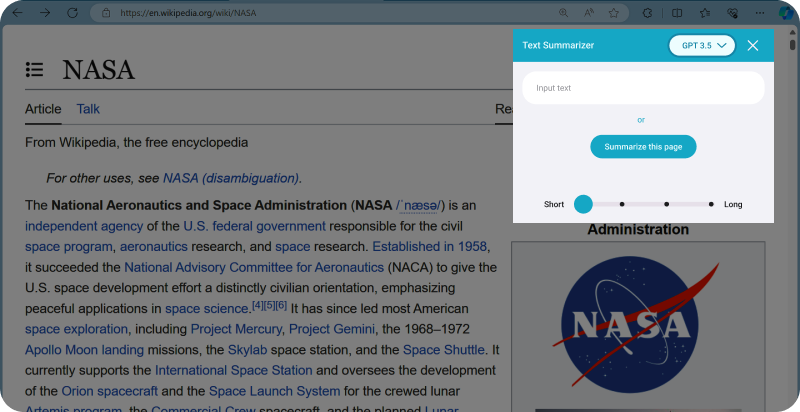
Task: Click the Short slider handle
Action: coord(583,204)
